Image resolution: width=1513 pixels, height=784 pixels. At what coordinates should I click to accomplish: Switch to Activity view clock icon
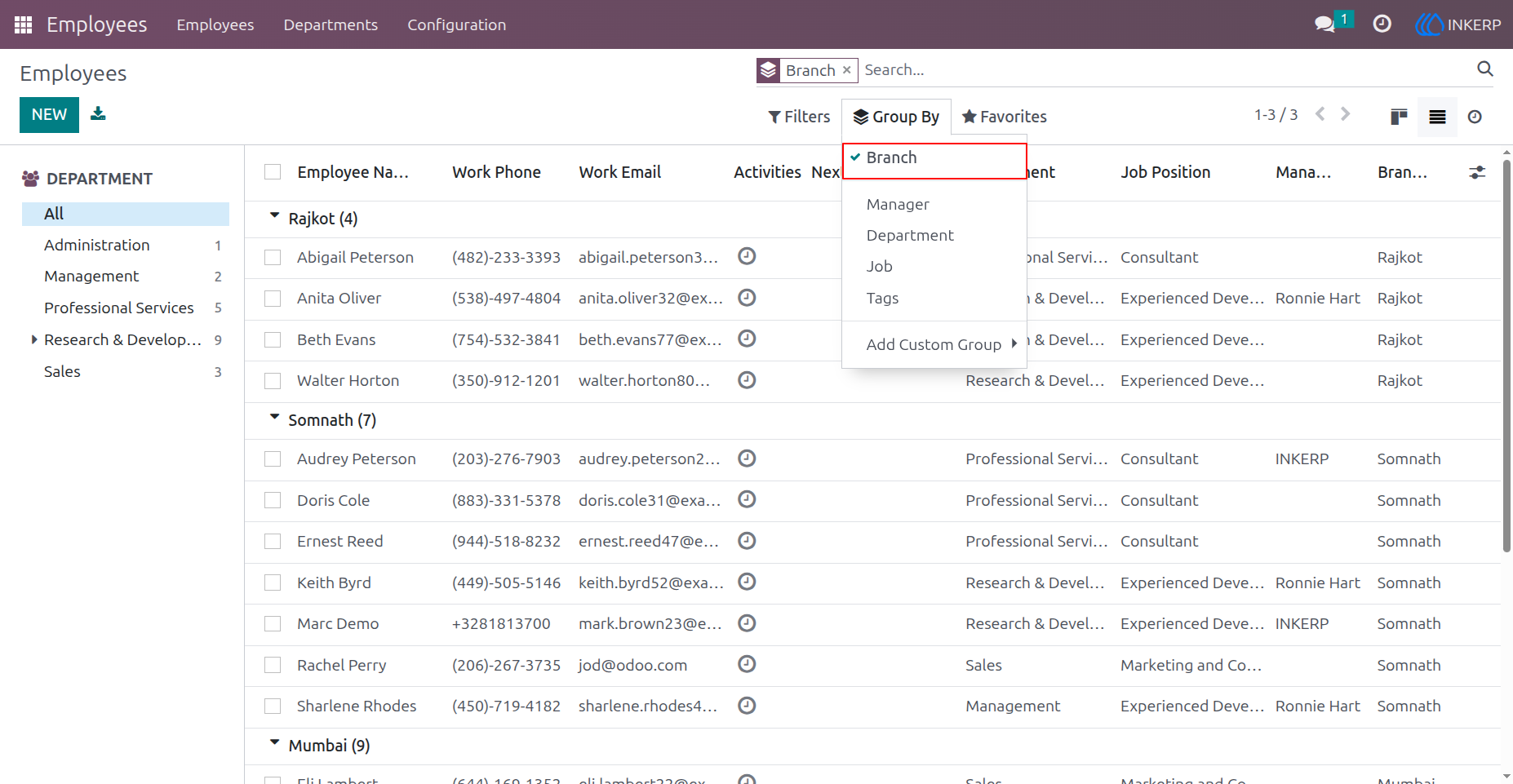coord(1474,117)
